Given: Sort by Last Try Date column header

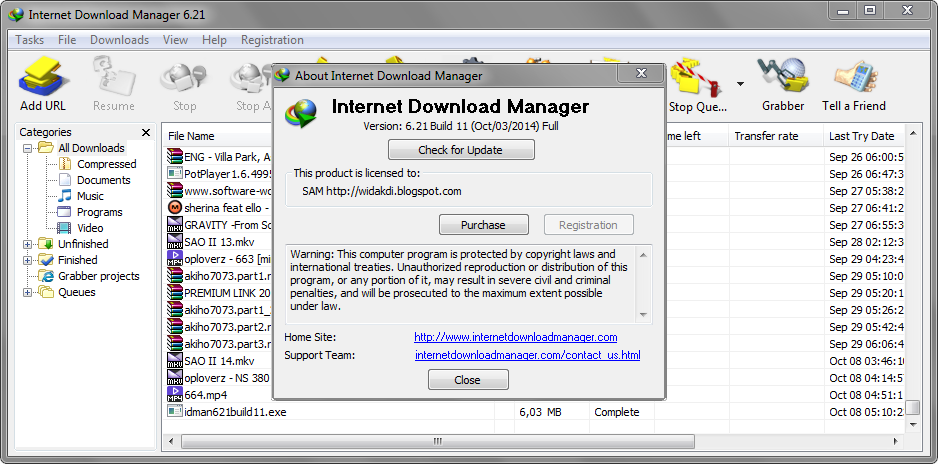Looking at the screenshot, I should [864, 136].
